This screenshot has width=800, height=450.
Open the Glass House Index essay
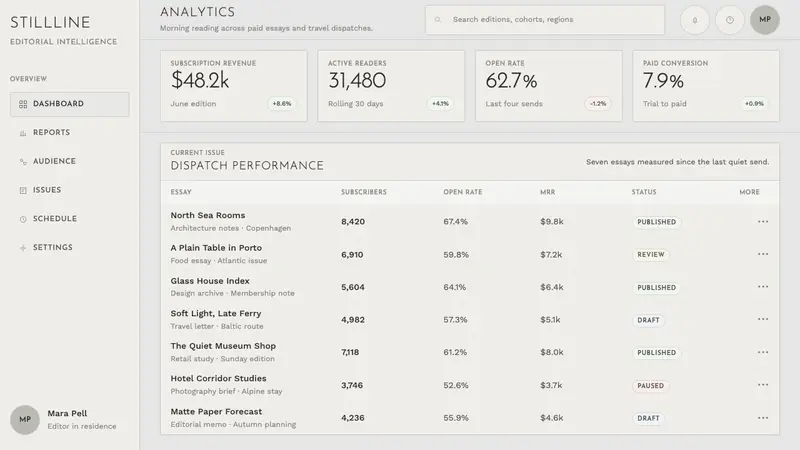[x=210, y=281]
